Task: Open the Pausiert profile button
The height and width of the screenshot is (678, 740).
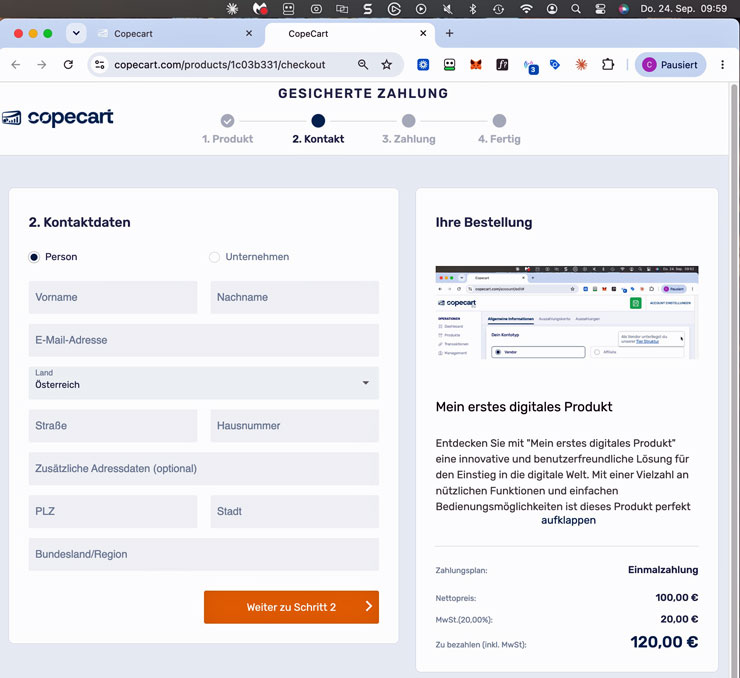Action: [x=670, y=65]
